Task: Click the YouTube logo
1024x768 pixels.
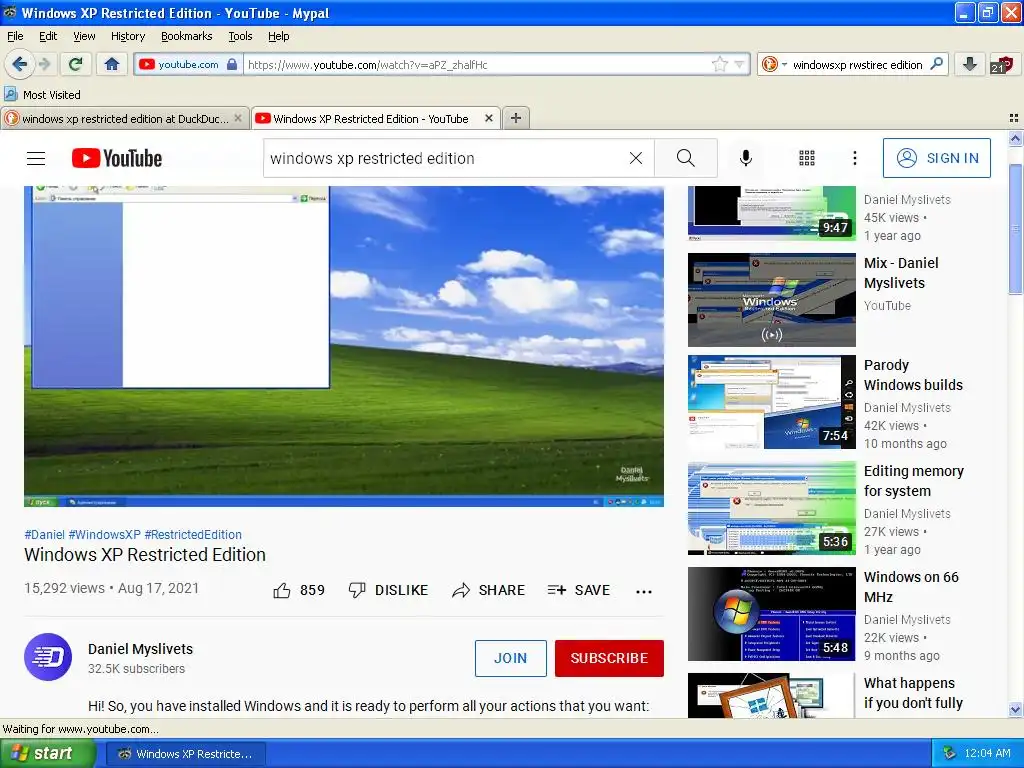Action: click(117, 158)
